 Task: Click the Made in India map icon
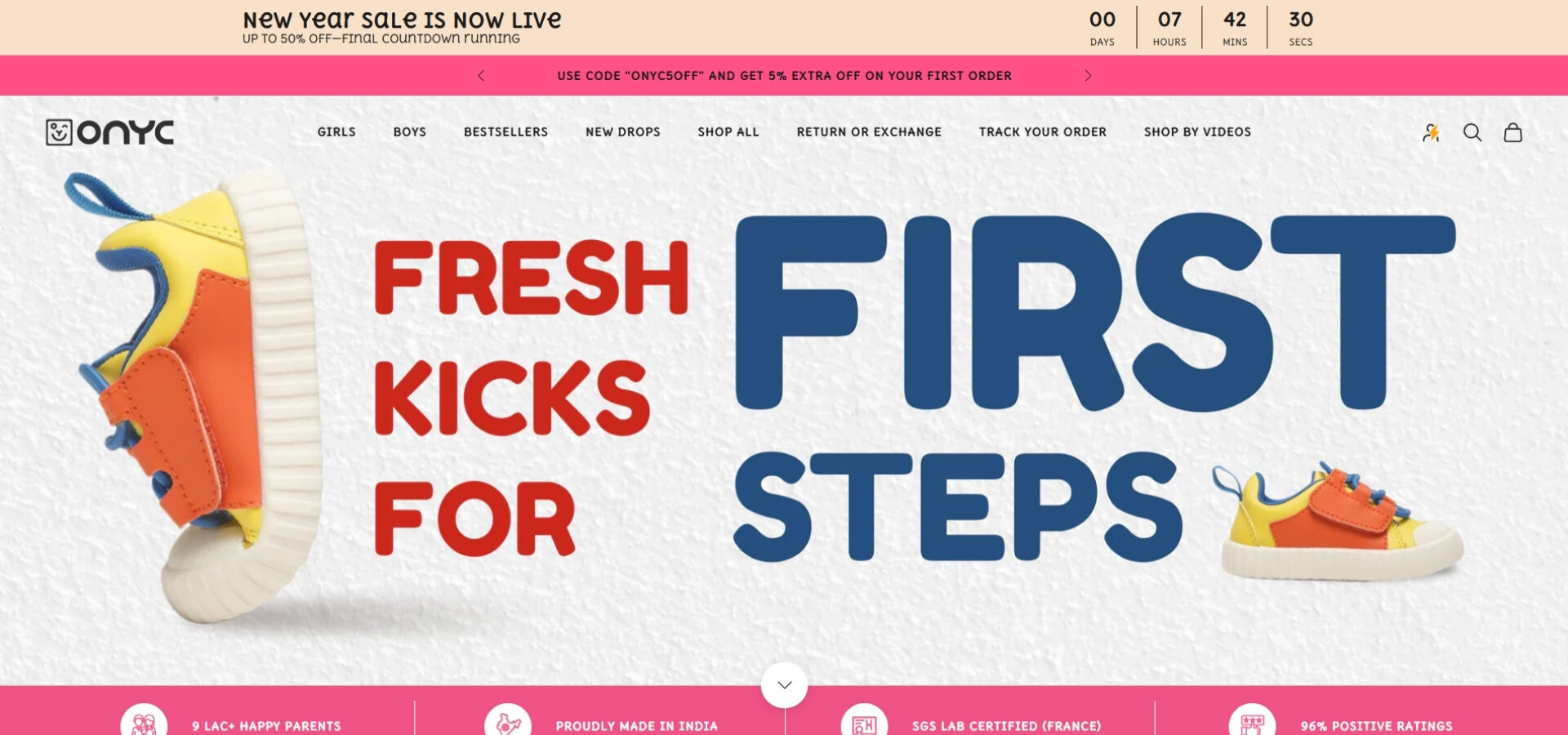coord(508,723)
